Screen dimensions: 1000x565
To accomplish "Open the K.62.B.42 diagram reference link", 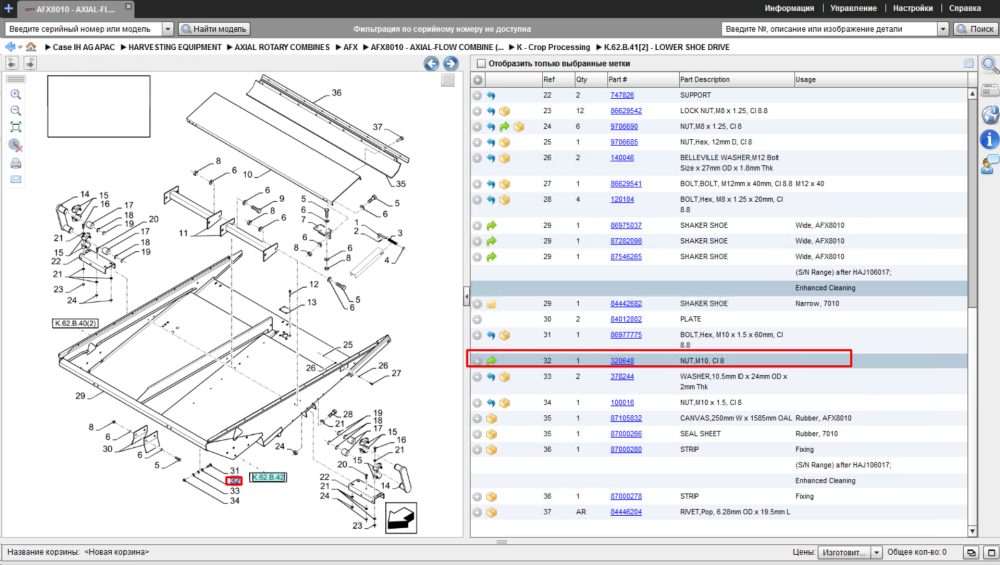I will (x=268, y=477).
